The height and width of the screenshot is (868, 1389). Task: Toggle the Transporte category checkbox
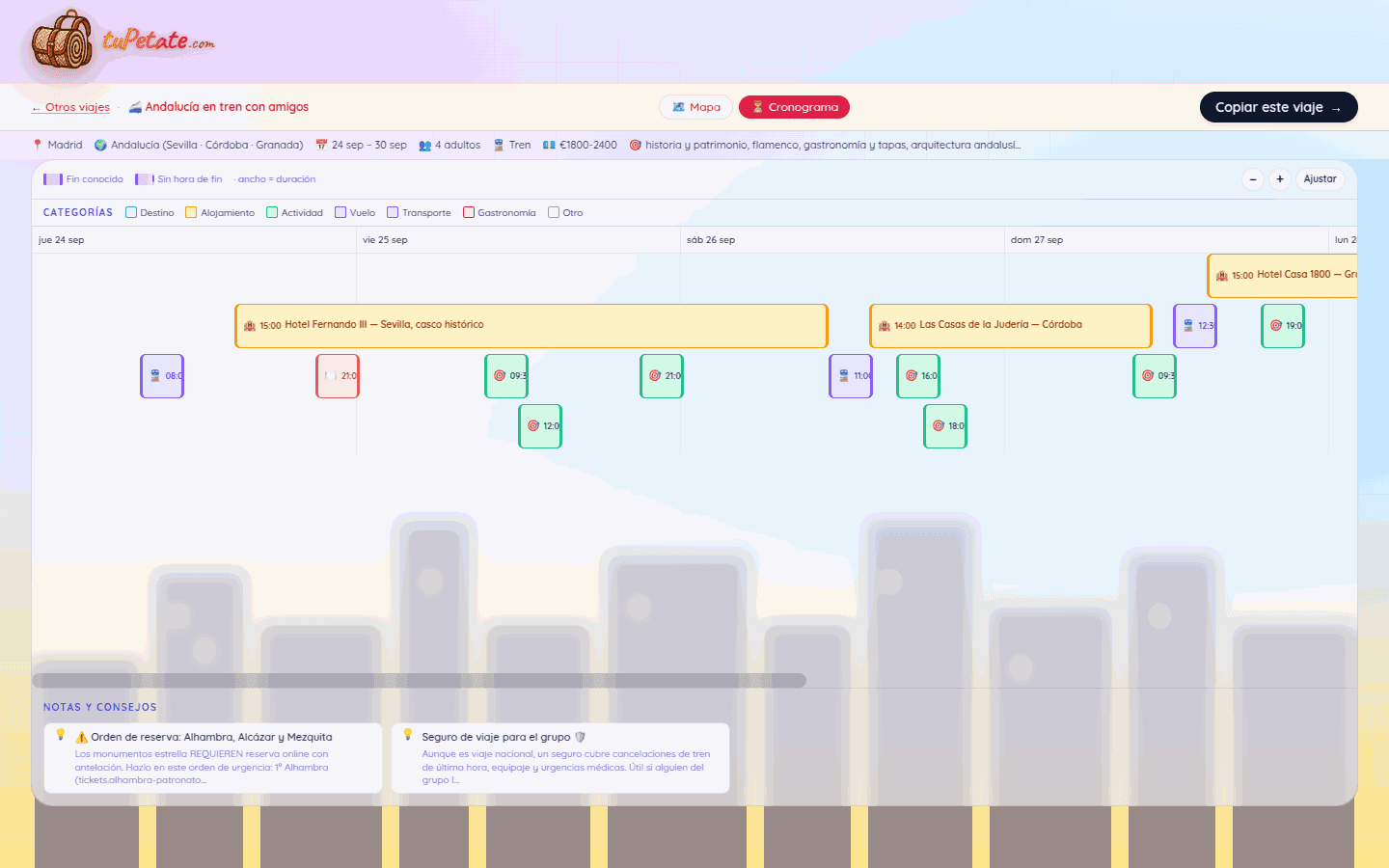coord(393,212)
